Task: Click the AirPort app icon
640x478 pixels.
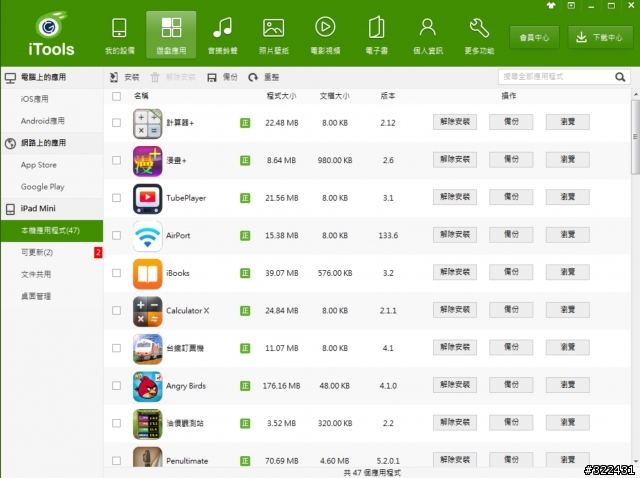Action: (x=147, y=236)
